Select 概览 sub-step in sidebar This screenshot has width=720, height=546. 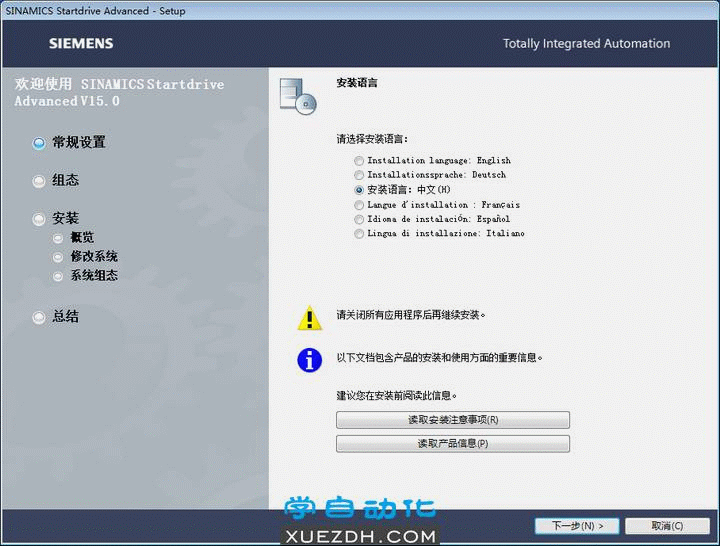[x=73, y=237]
